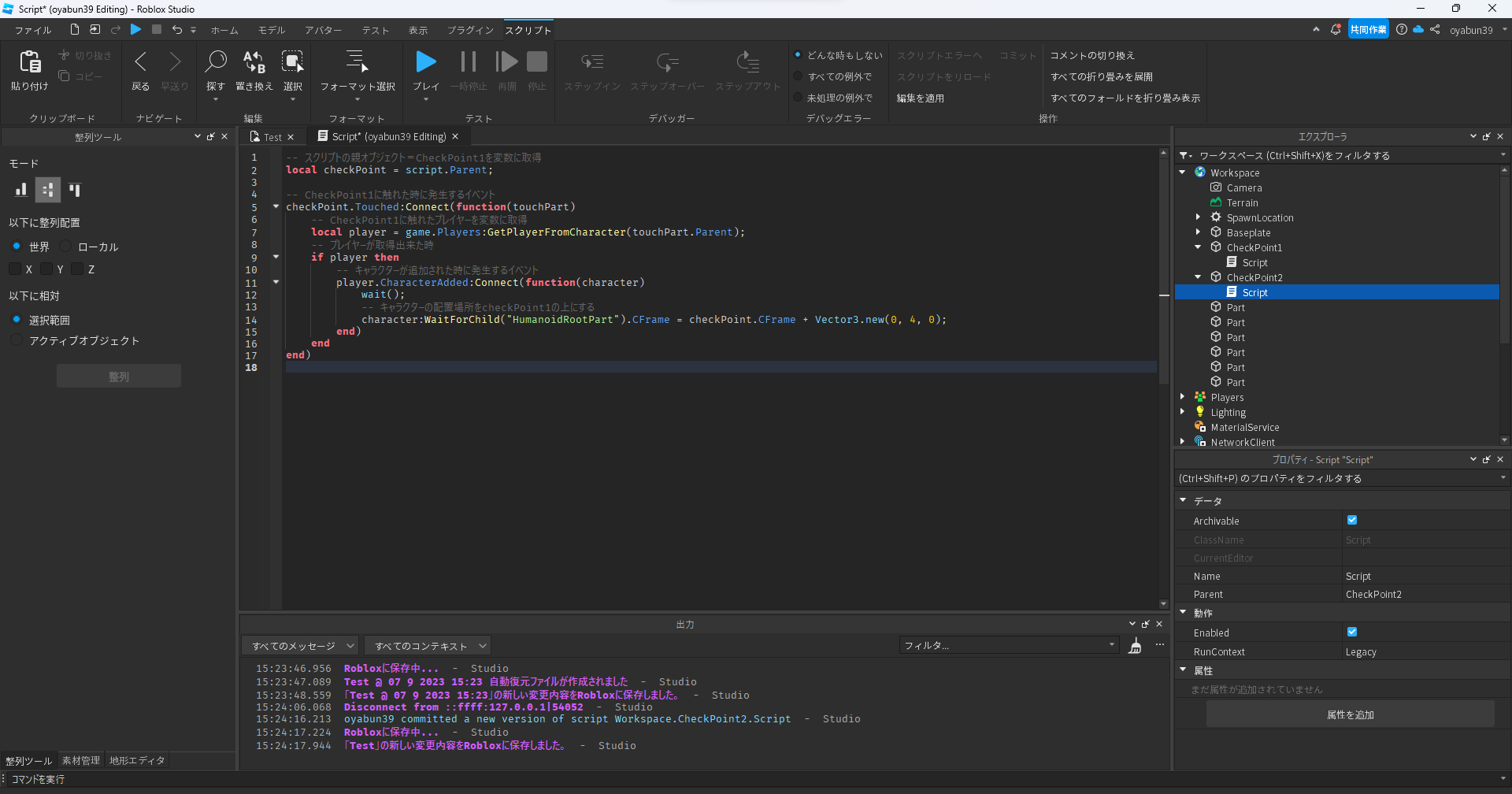Check the X axis checkbox
This screenshot has height=794, width=1512.
tap(15, 269)
